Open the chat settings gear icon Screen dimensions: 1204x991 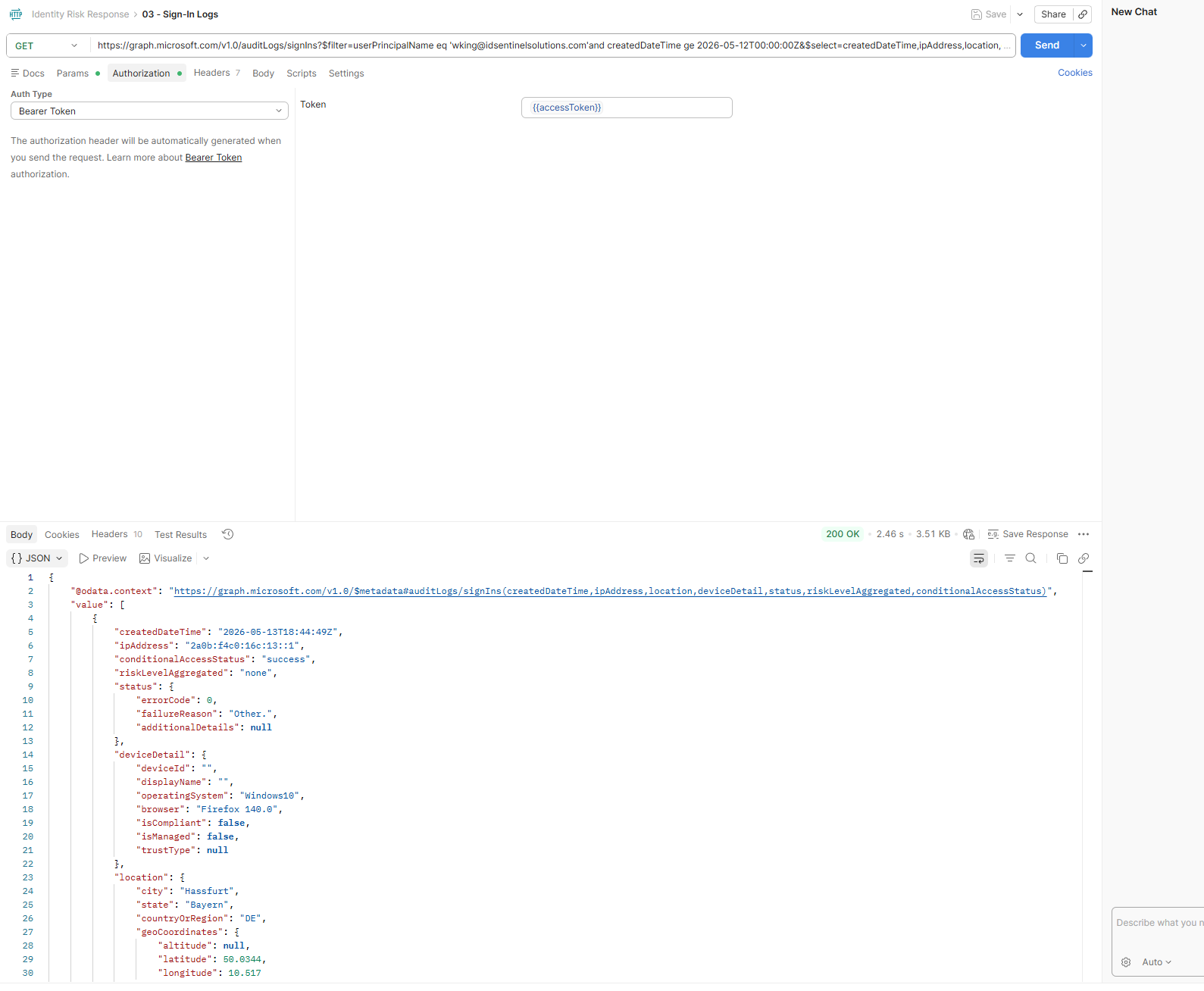1126,962
